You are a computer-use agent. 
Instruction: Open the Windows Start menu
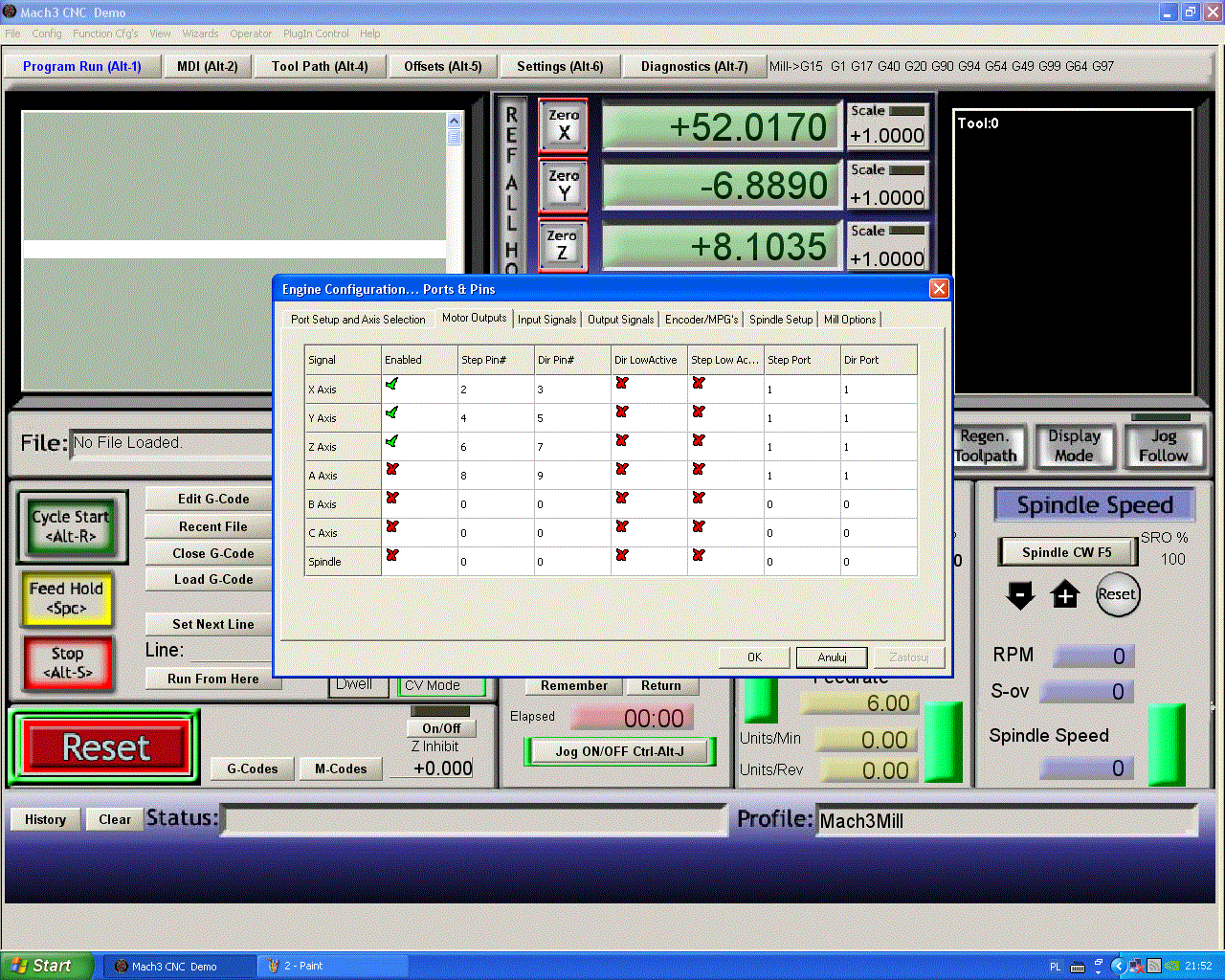tap(46, 966)
